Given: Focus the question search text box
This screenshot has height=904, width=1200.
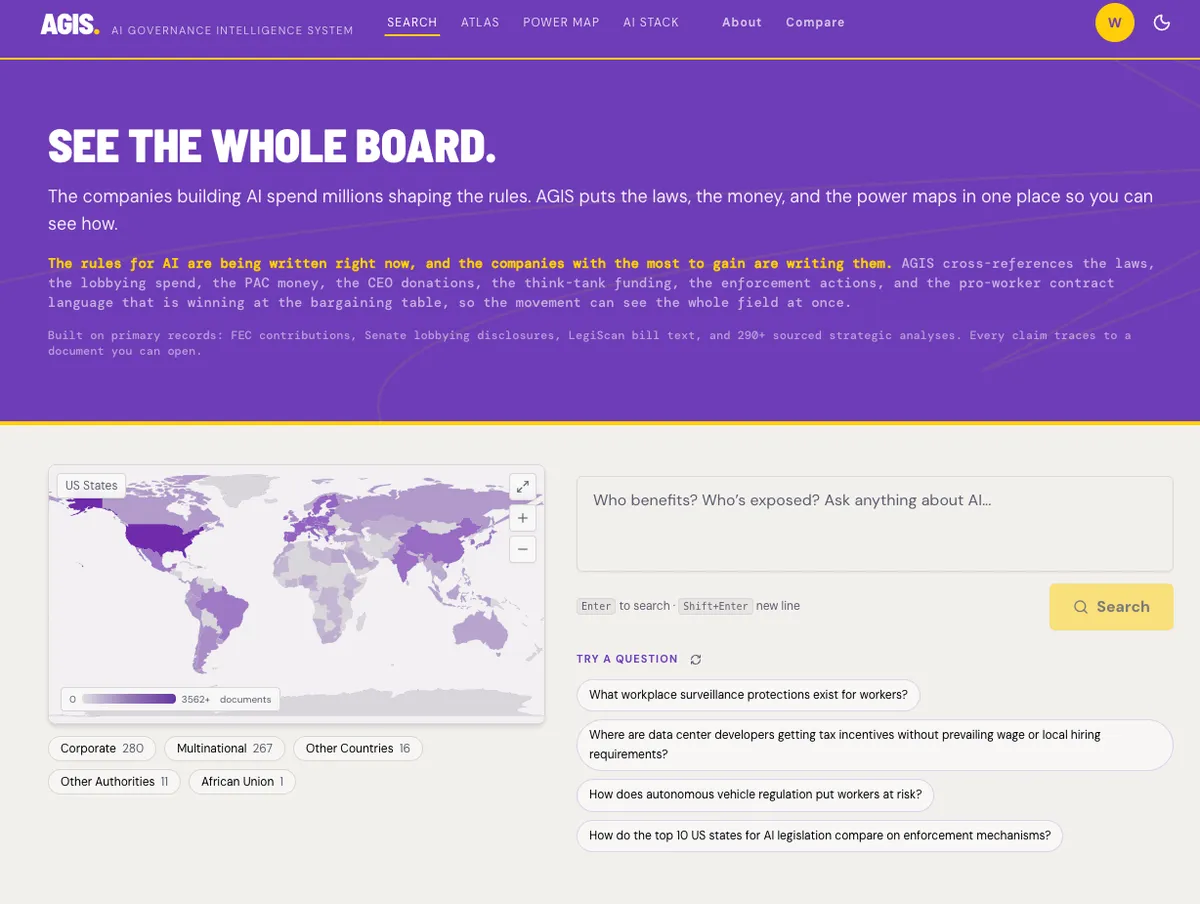Looking at the screenshot, I should point(875,524).
